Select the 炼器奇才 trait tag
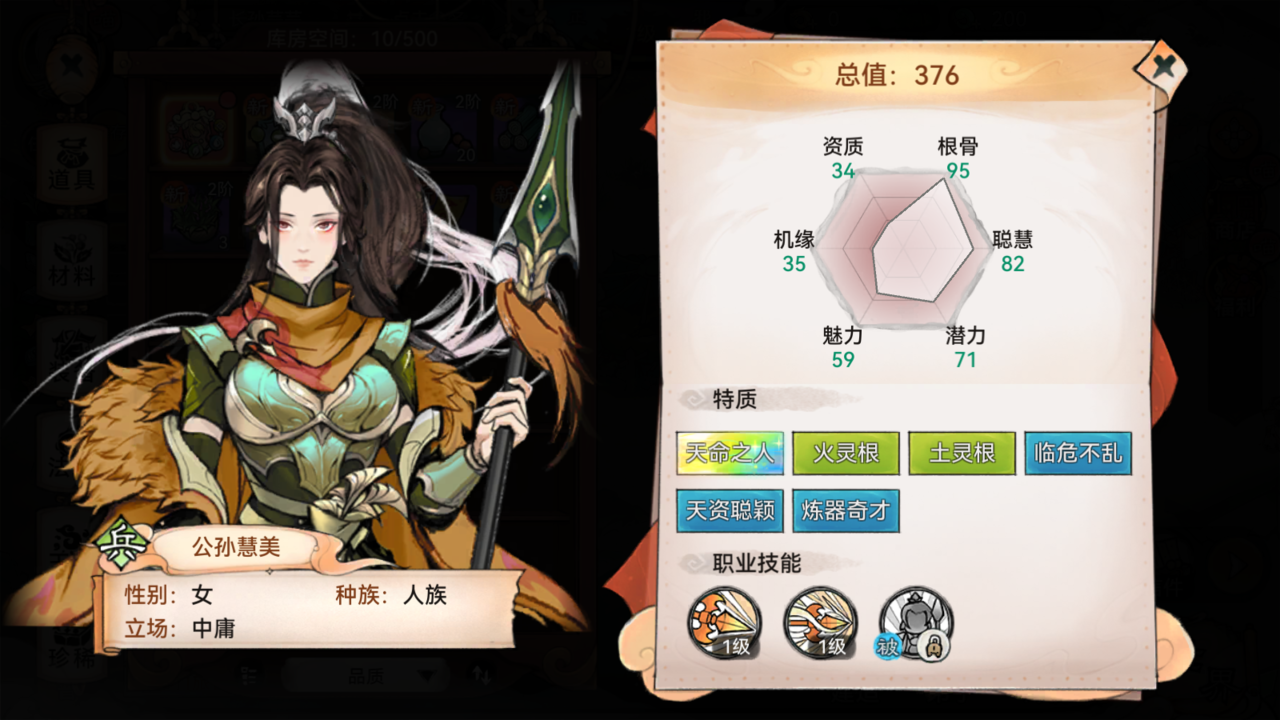Image resolution: width=1280 pixels, height=720 pixels. [x=846, y=511]
